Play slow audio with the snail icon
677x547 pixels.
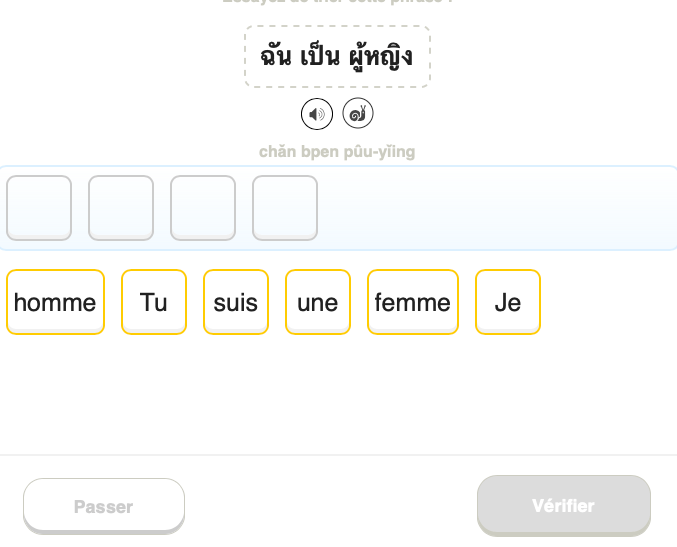point(358,114)
